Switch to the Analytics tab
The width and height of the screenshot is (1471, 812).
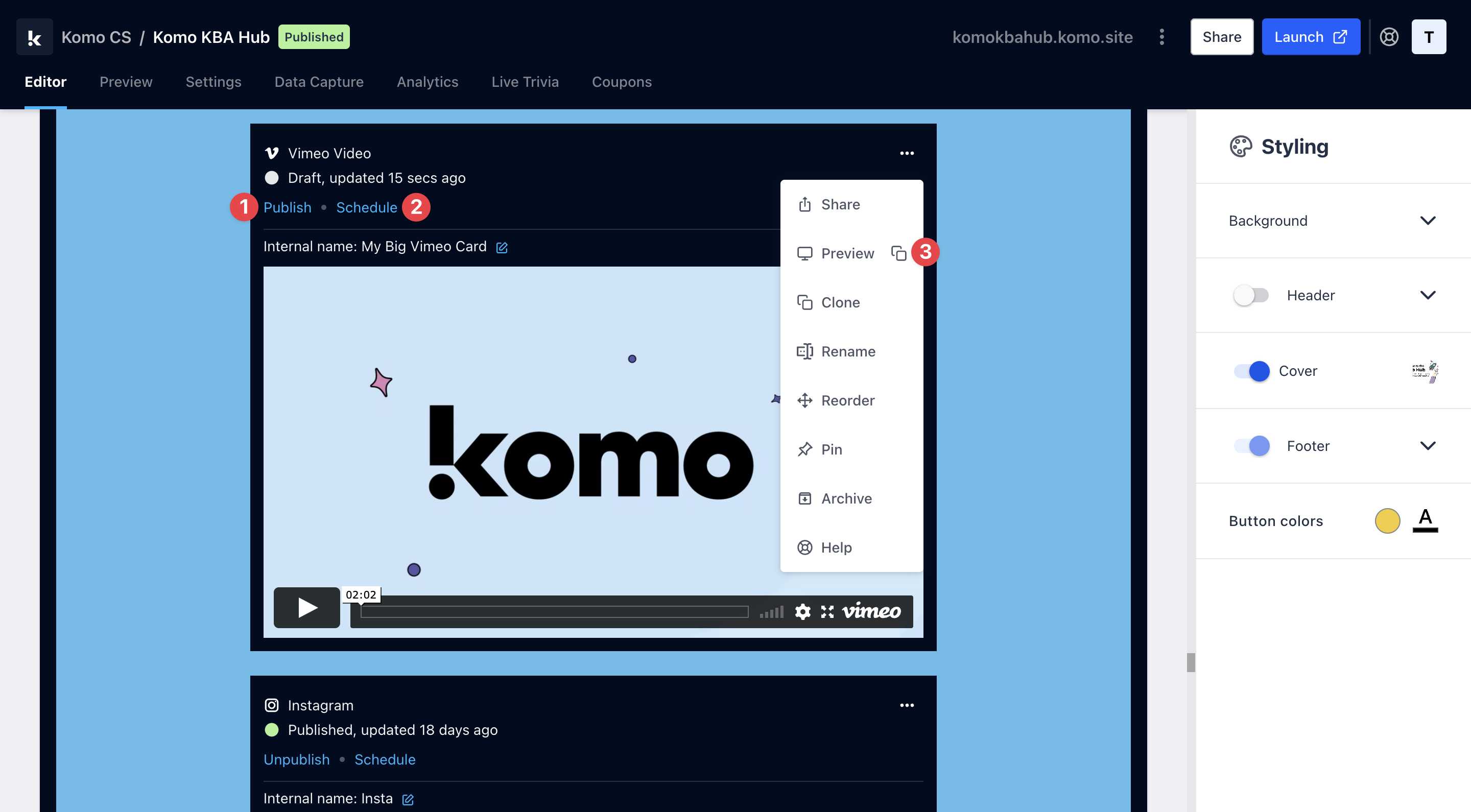point(427,82)
